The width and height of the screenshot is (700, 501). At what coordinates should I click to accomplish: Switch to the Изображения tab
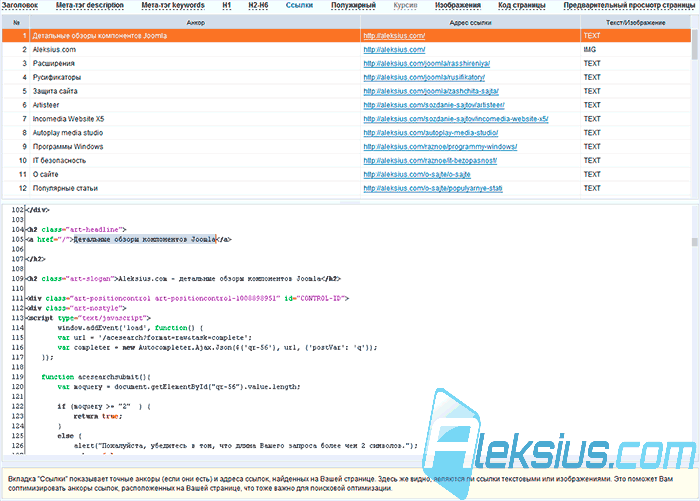coord(458,5)
